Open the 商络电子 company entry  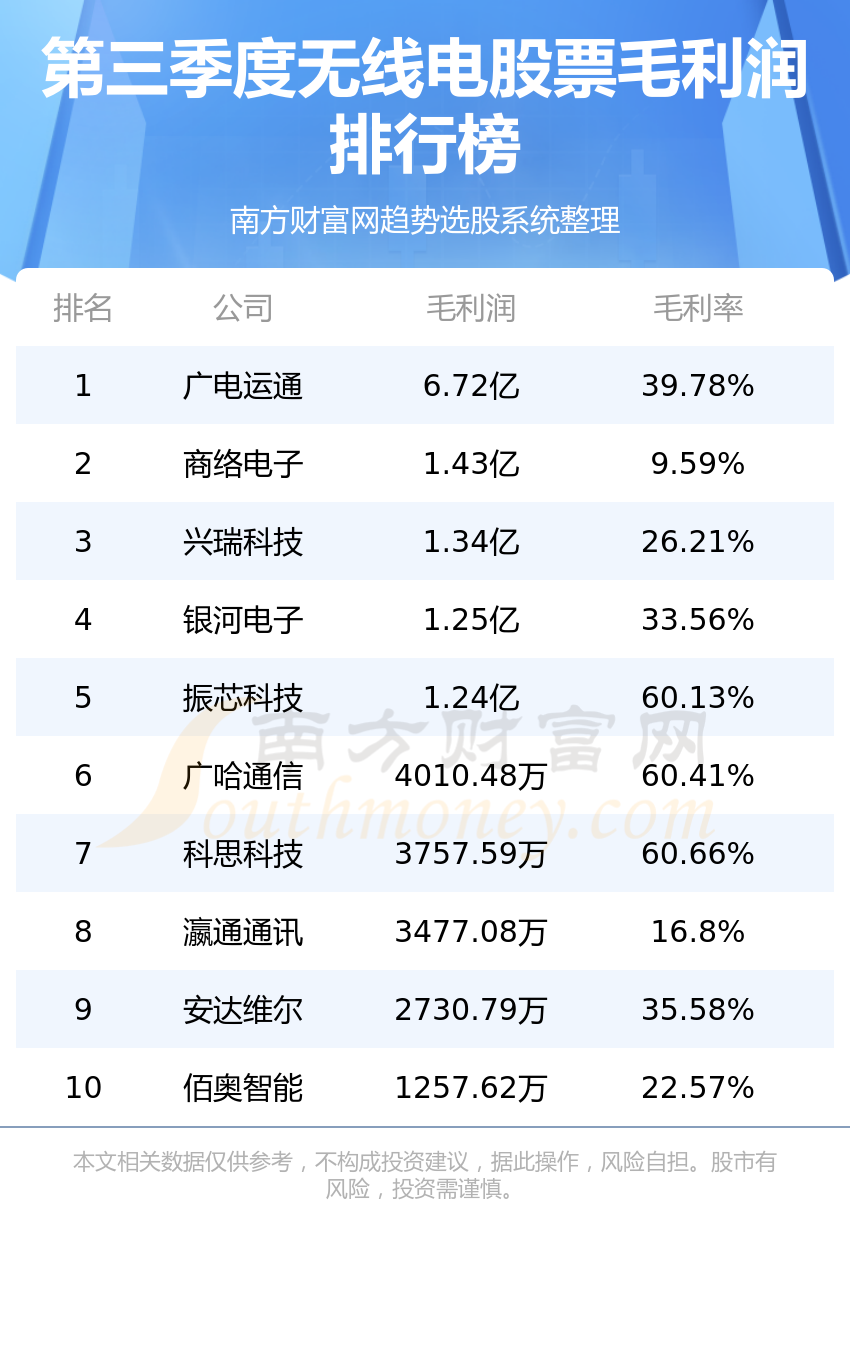[x=243, y=464]
